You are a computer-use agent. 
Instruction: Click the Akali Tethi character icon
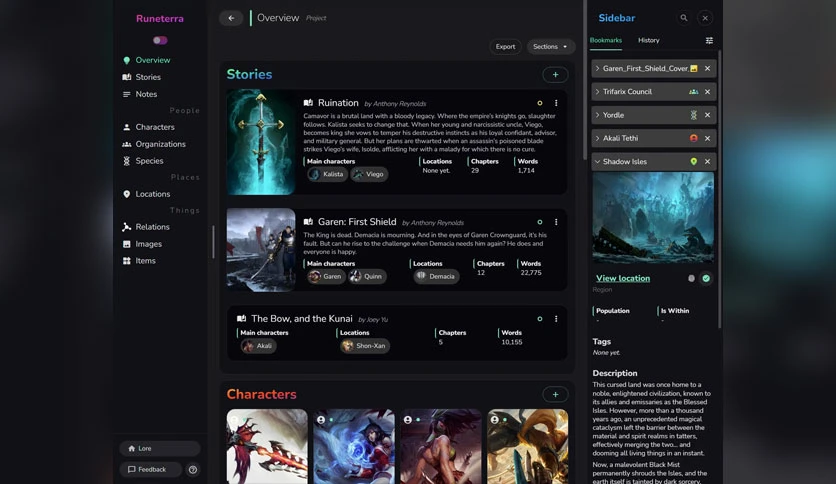pyautogui.click(x=693, y=138)
